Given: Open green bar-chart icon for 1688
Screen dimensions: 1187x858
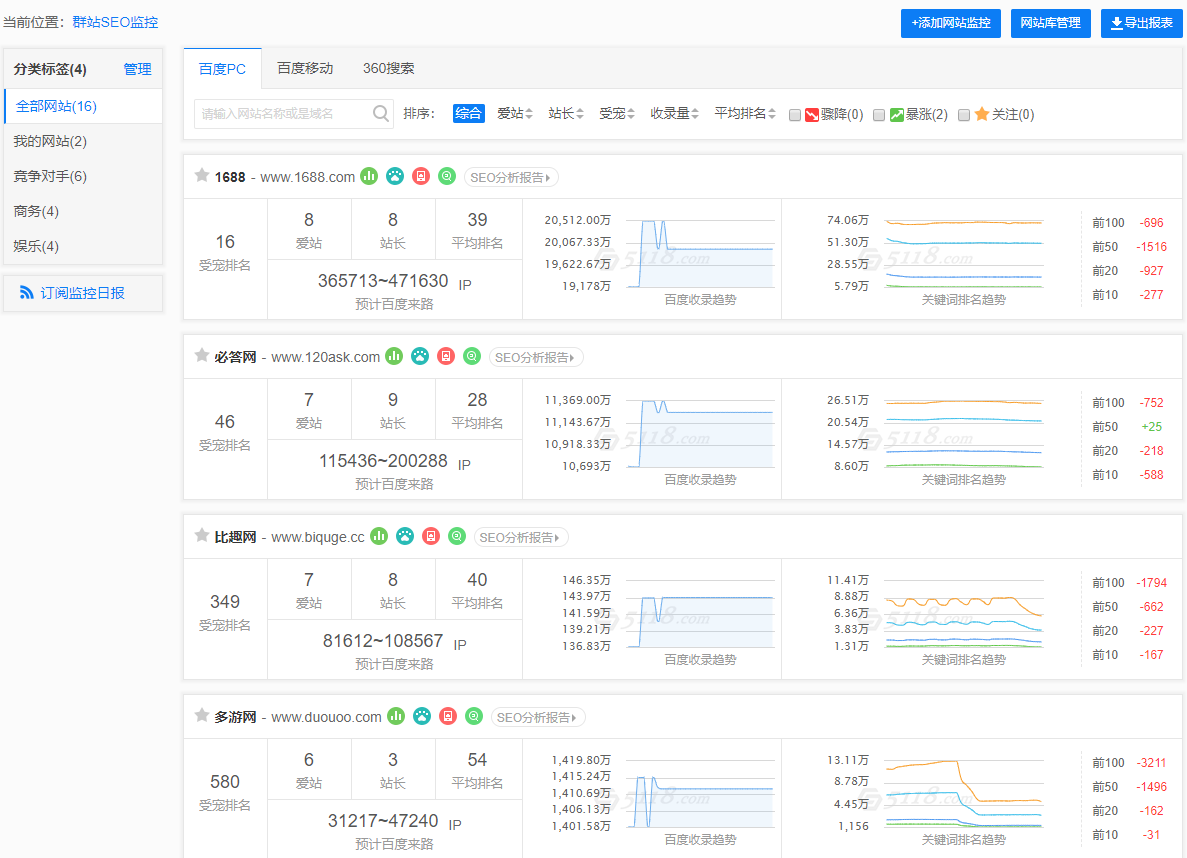Looking at the screenshot, I should point(369,176).
